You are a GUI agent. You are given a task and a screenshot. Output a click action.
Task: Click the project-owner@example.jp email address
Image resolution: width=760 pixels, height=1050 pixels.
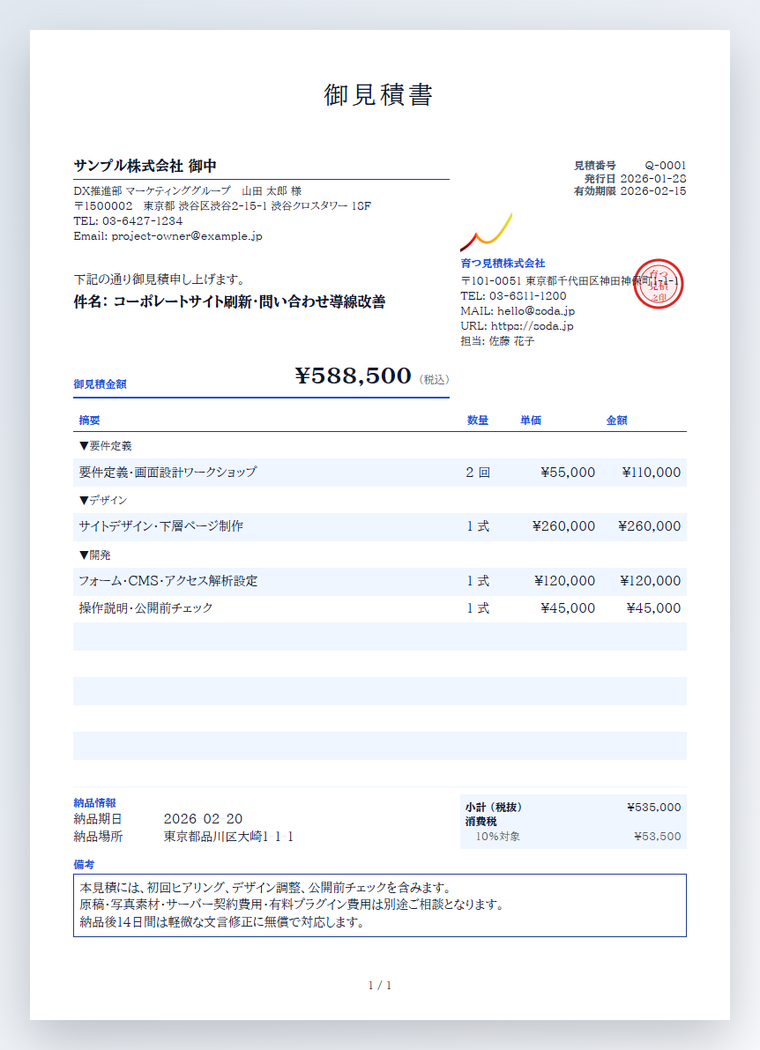pyautogui.click(x=187, y=236)
